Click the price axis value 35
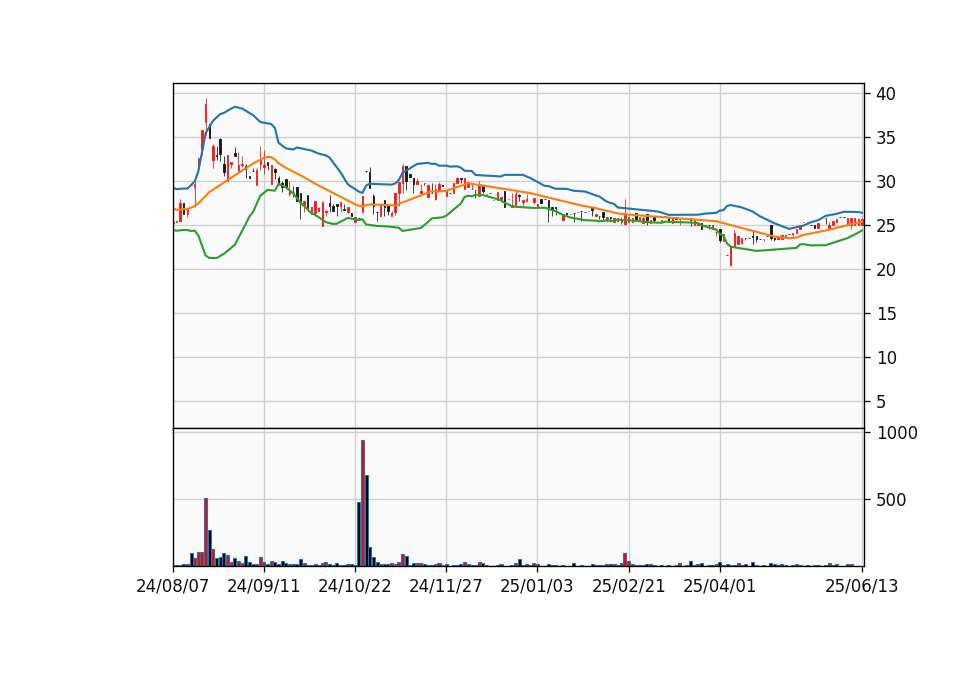The height and width of the screenshot is (690, 960). pyautogui.click(x=886, y=138)
